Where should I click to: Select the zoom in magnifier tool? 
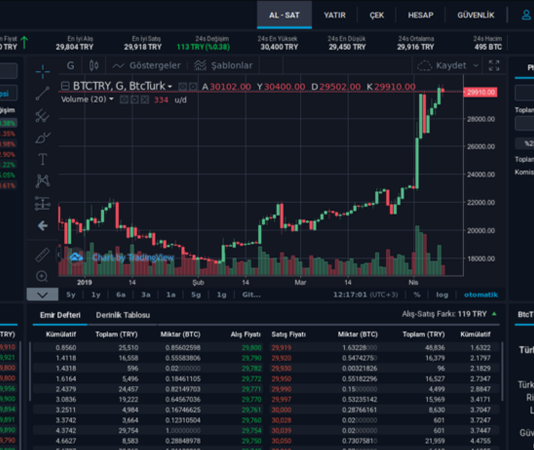[x=42, y=276]
